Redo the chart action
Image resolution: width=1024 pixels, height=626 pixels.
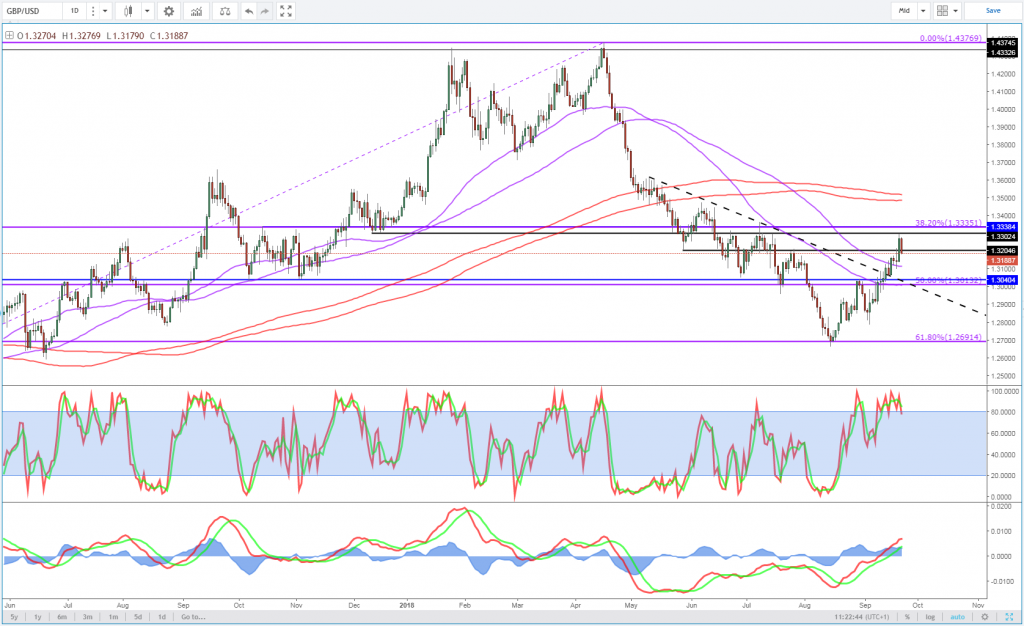(x=265, y=11)
